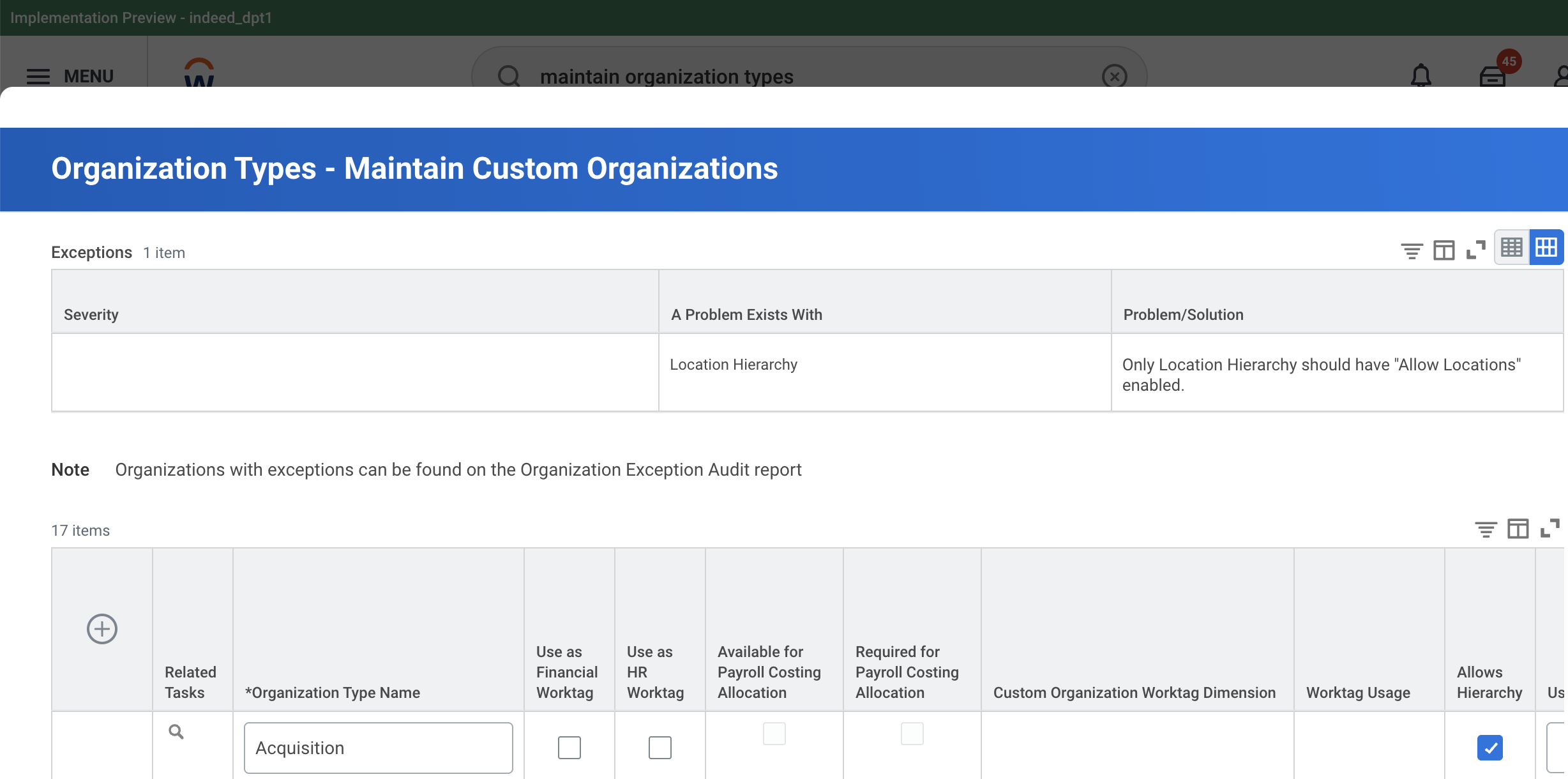Screen dimensions: 1568x779
Task: Open column chooser for Exceptions table
Action: point(1444,250)
